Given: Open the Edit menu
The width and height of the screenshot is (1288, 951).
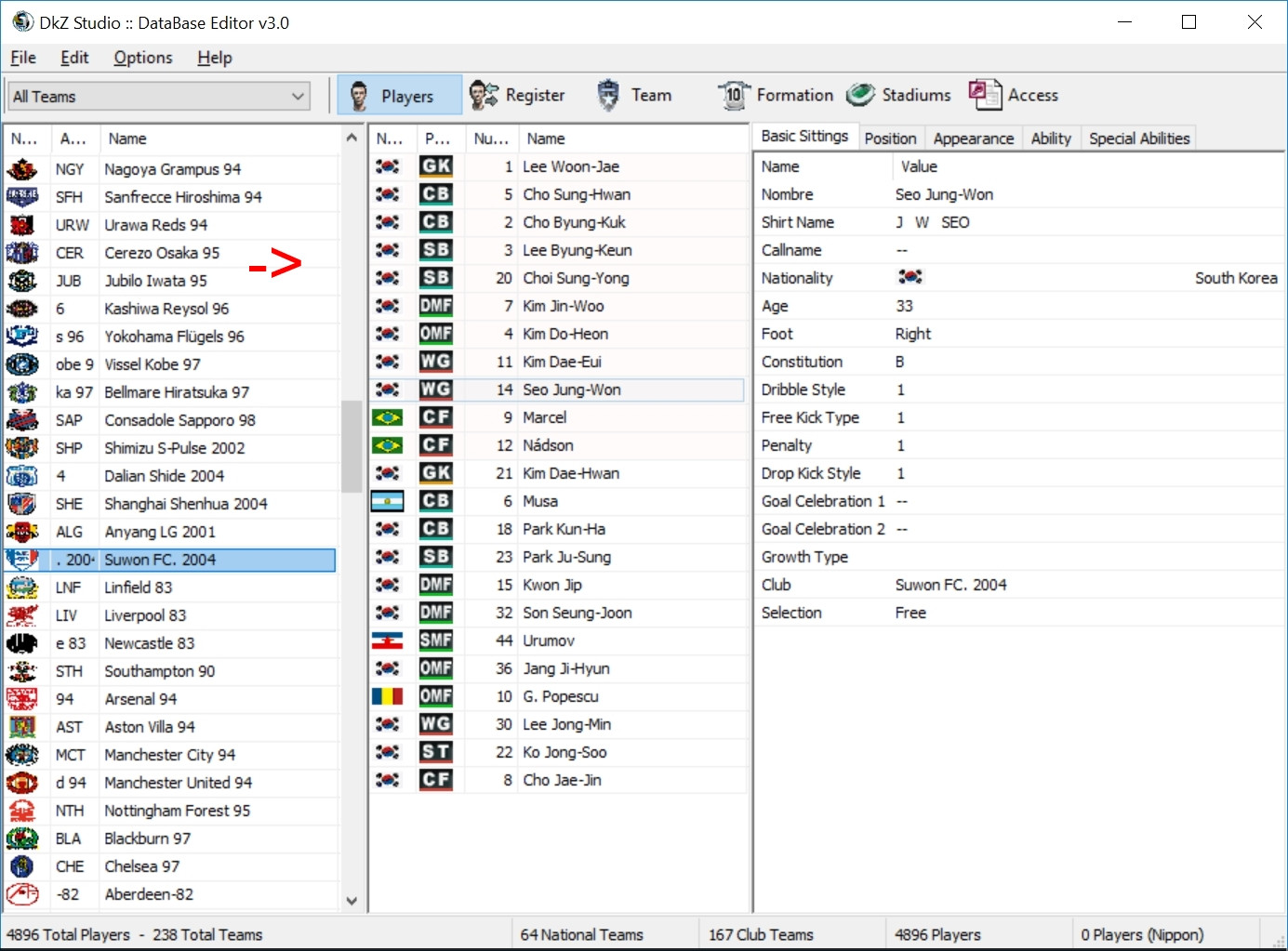Looking at the screenshot, I should click(x=74, y=58).
